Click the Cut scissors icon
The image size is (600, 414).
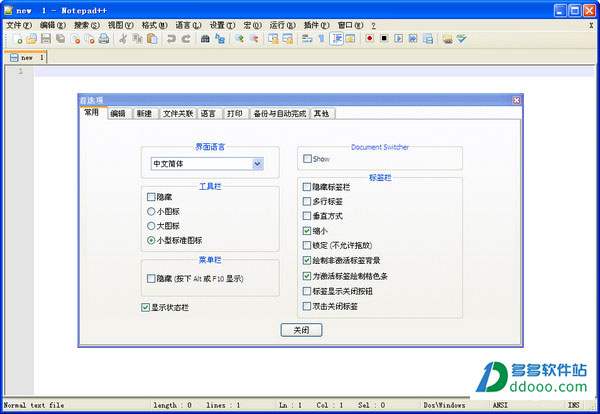click(123, 39)
